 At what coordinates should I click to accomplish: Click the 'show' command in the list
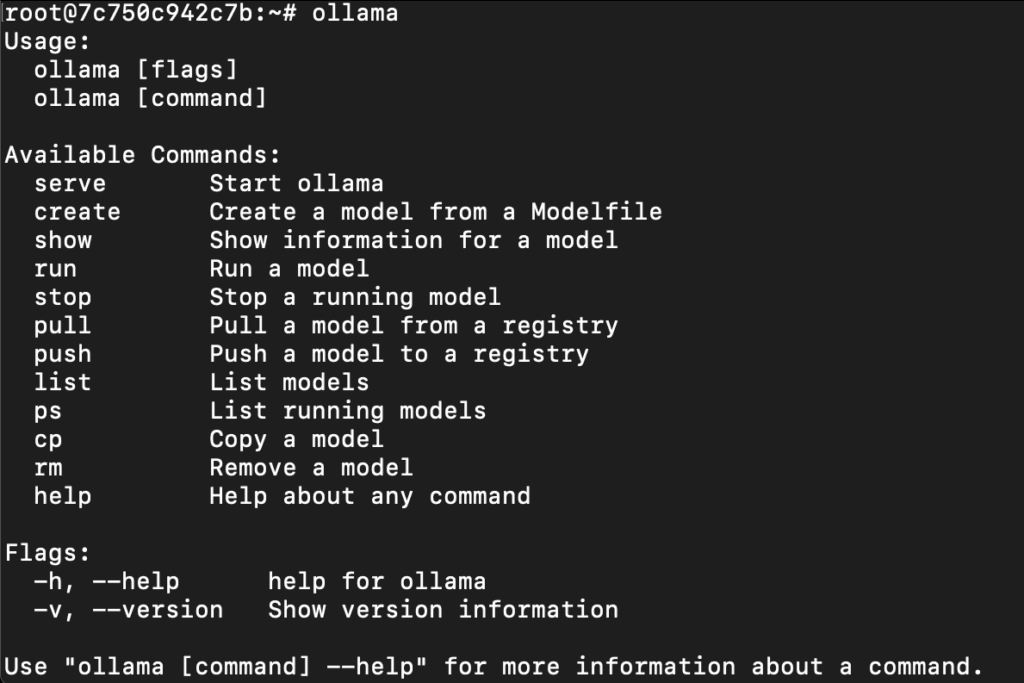62,240
